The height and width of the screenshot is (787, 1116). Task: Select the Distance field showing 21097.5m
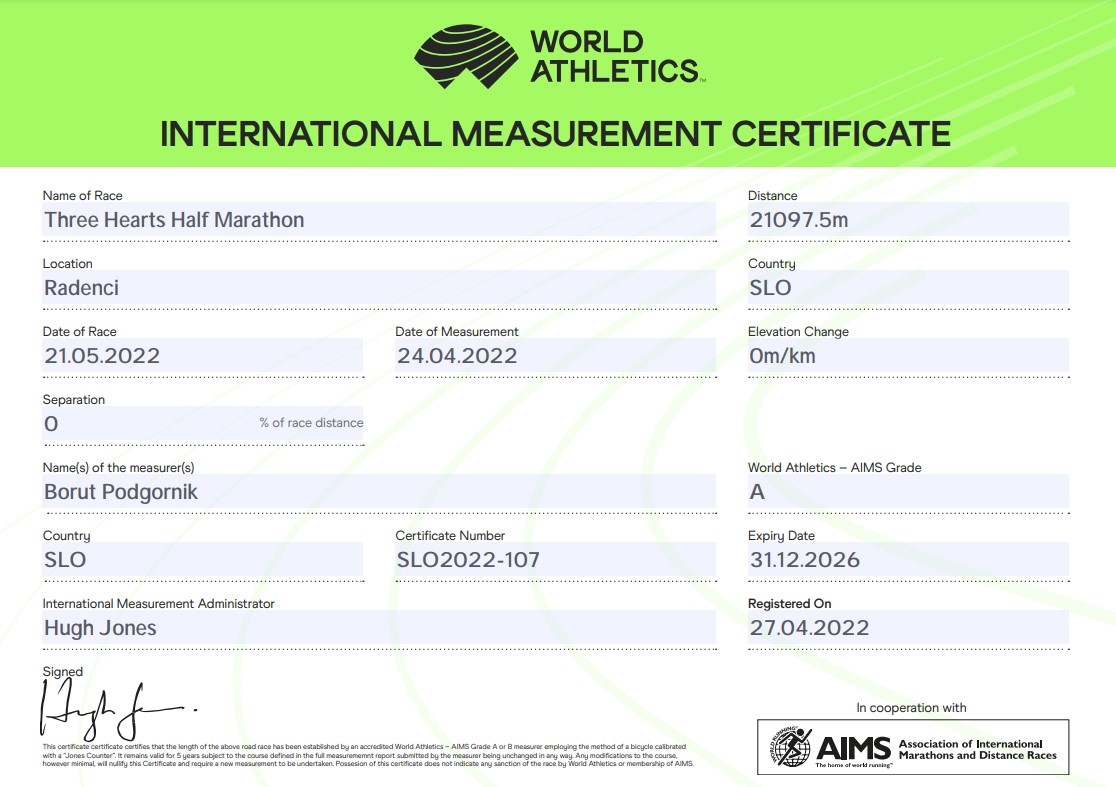coord(907,220)
